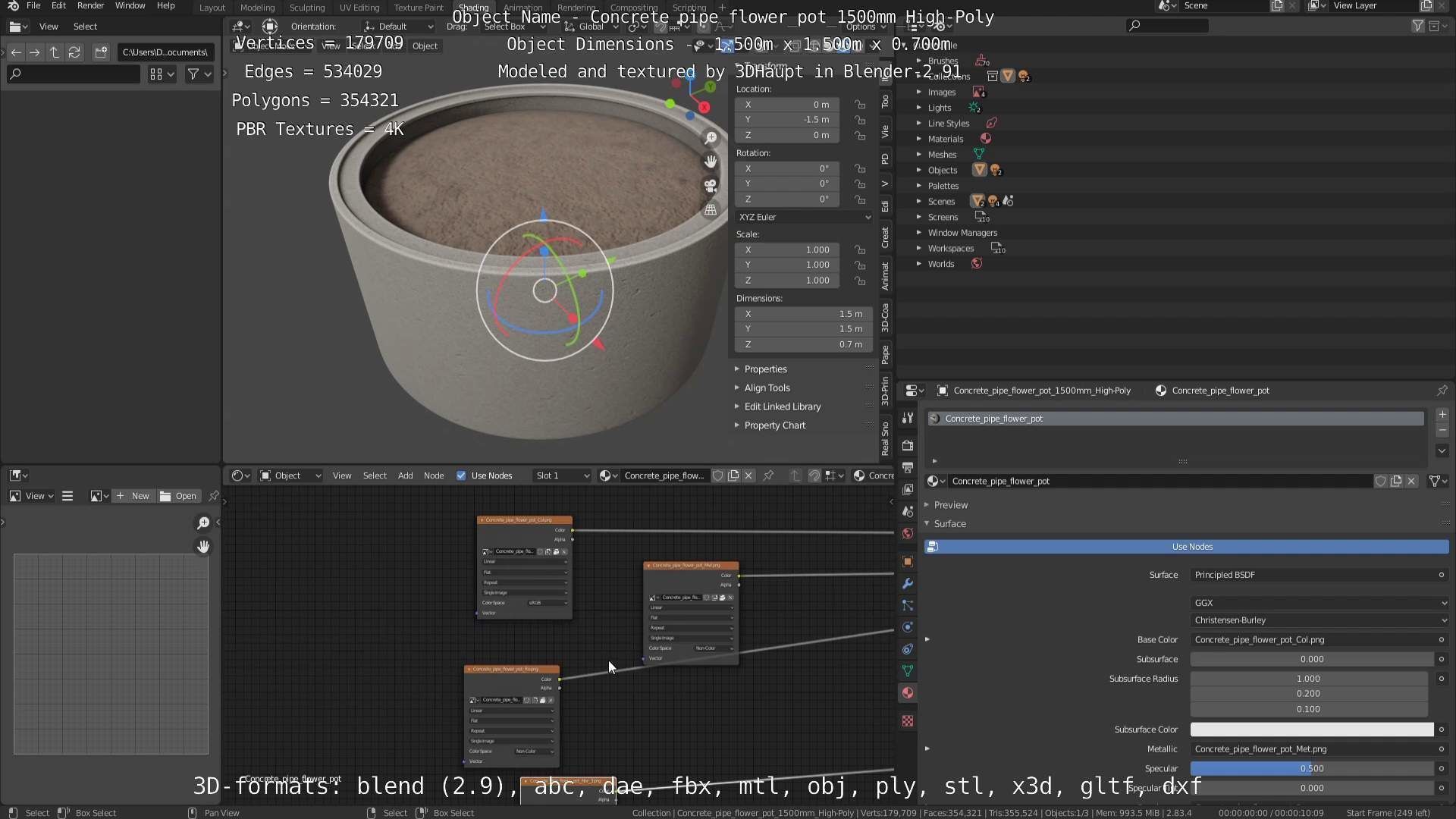Open the Object properties tab icon
1456x819 pixels.
(908, 562)
